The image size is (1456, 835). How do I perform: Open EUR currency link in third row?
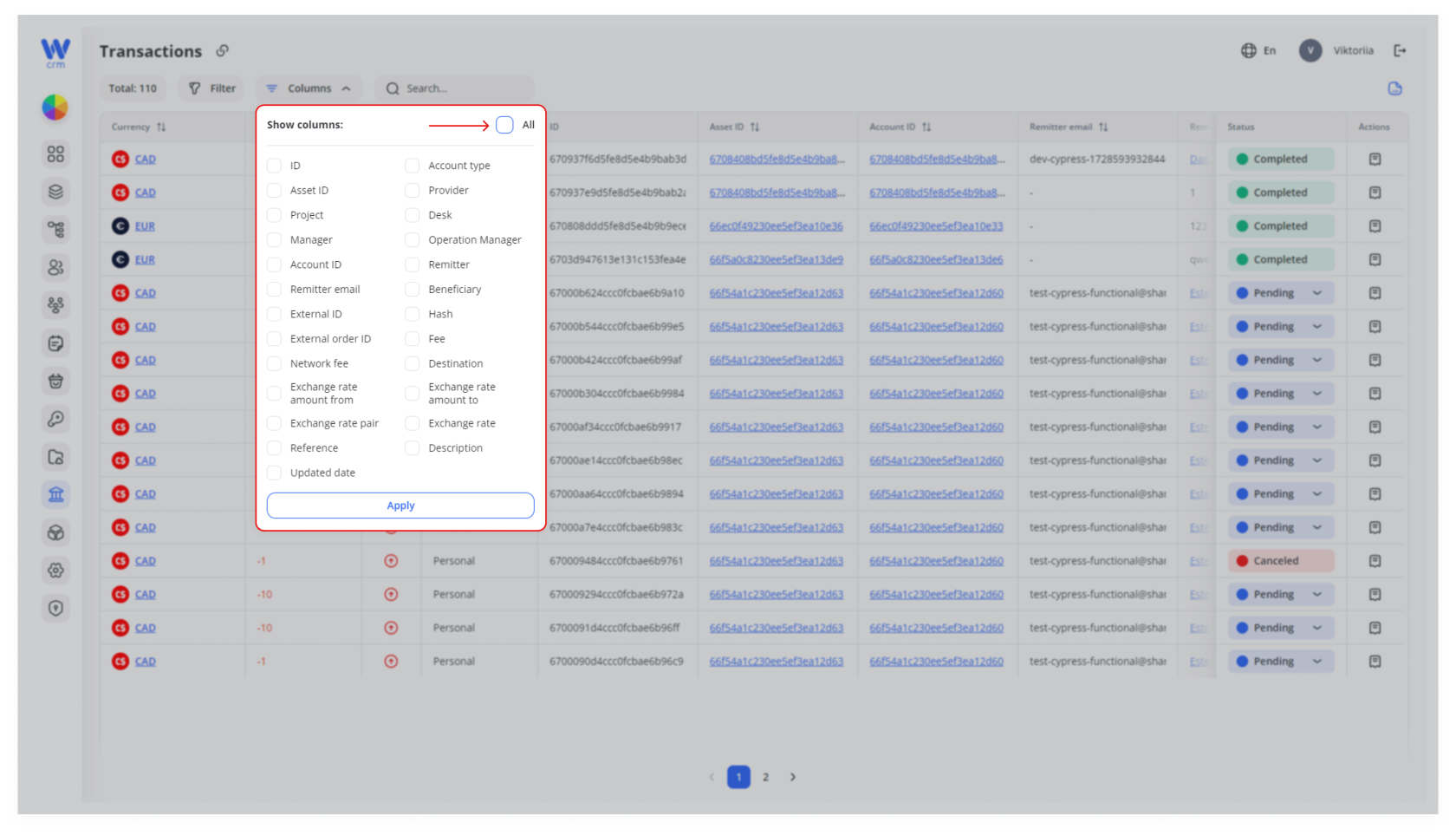(145, 226)
